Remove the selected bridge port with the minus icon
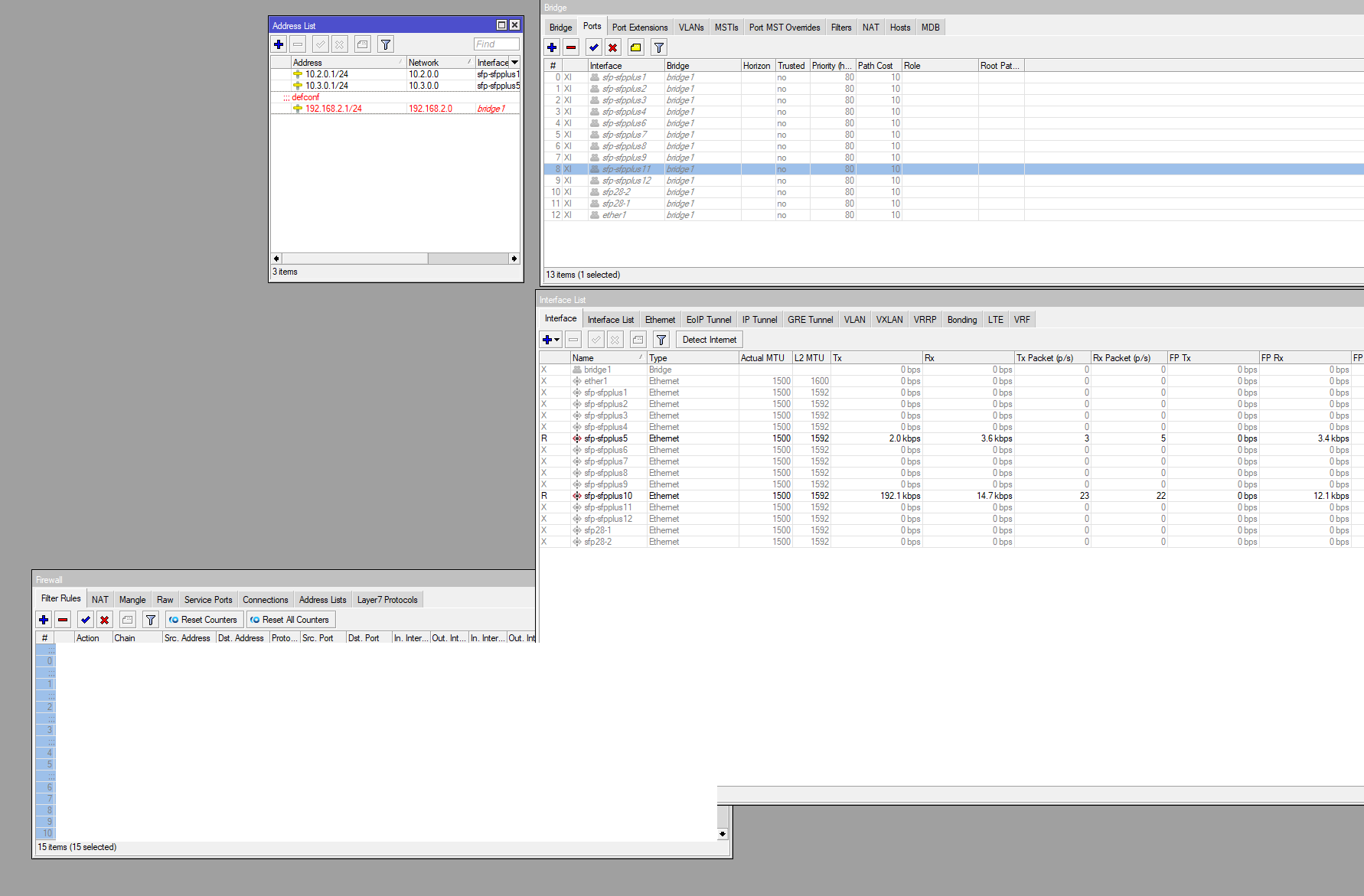The width and height of the screenshot is (1364, 896). [571, 47]
